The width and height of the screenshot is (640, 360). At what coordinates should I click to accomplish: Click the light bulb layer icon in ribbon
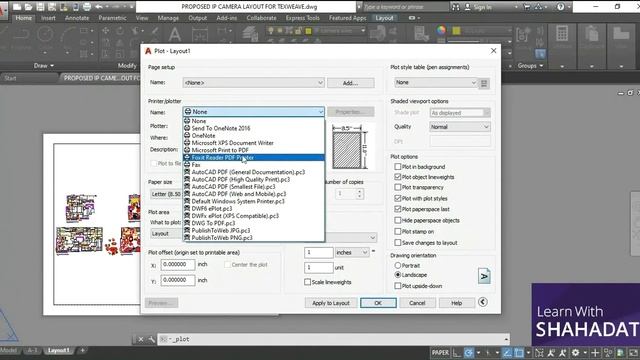point(270,30)
